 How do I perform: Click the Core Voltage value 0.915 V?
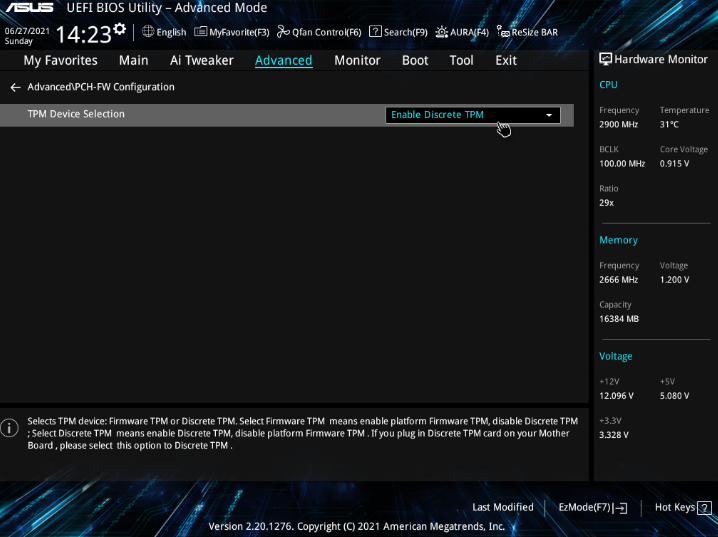point(674,163)
